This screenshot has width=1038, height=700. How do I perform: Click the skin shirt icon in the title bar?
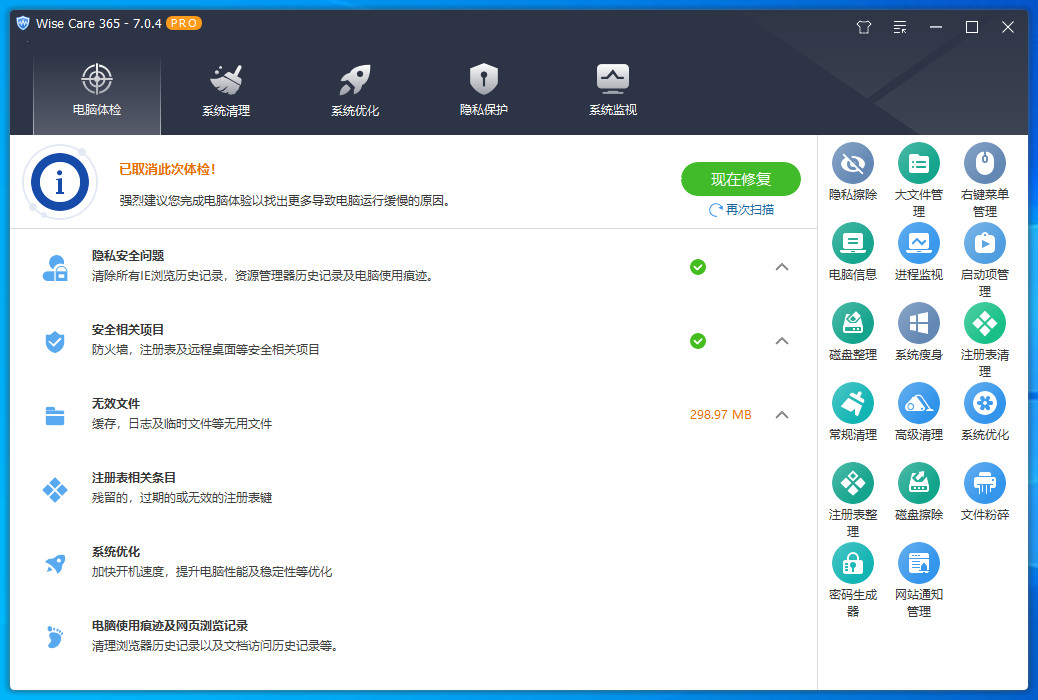point(863,27)
